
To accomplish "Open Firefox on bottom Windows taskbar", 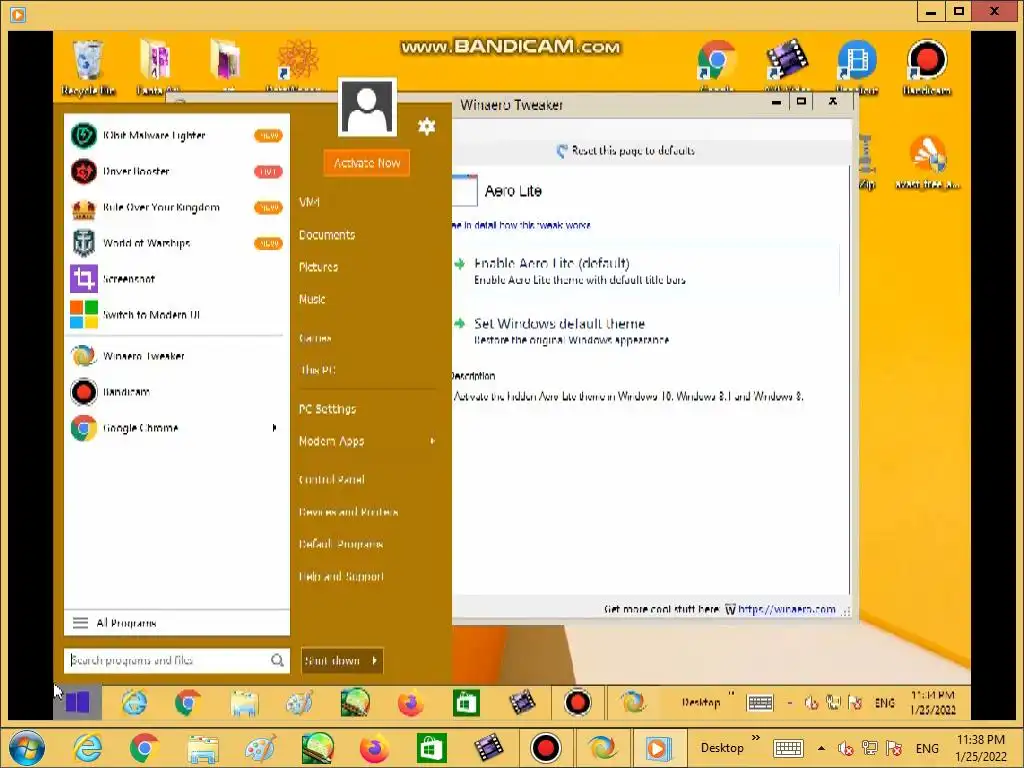I will tap(374, 748).
